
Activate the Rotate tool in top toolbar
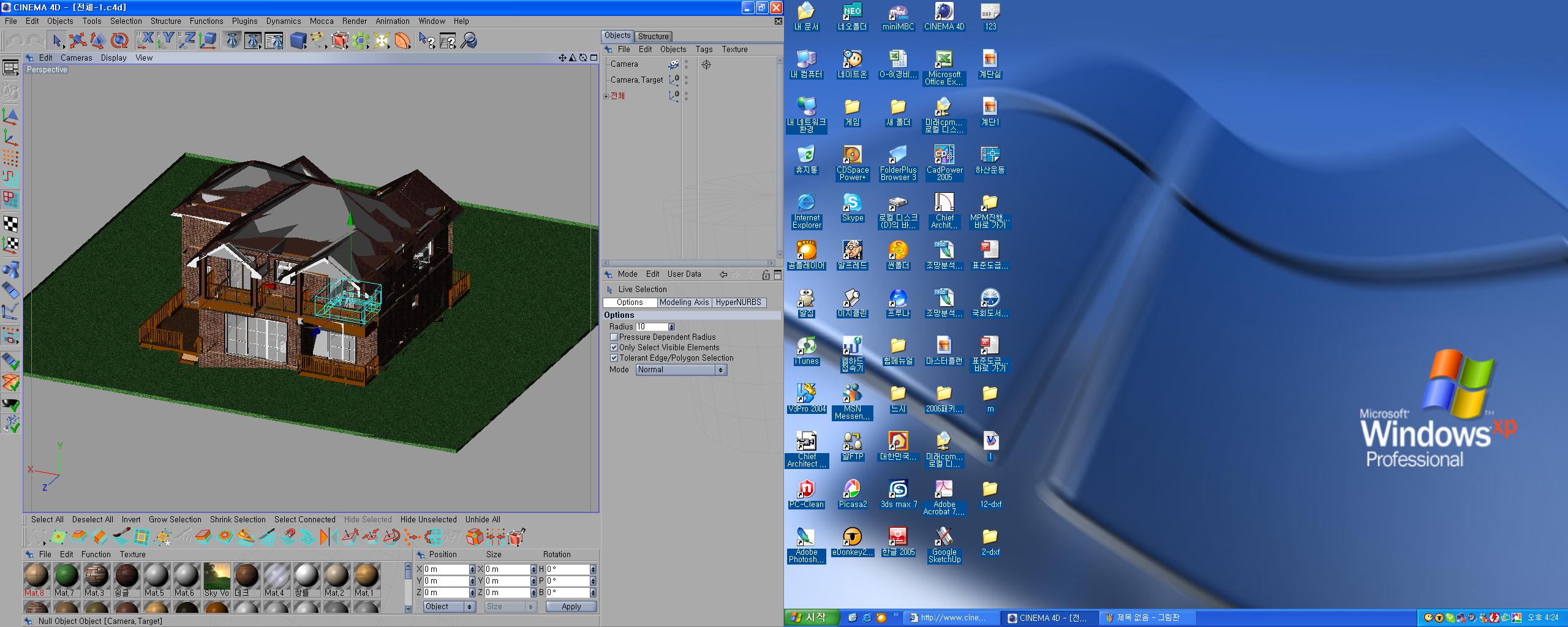(119, 41)
